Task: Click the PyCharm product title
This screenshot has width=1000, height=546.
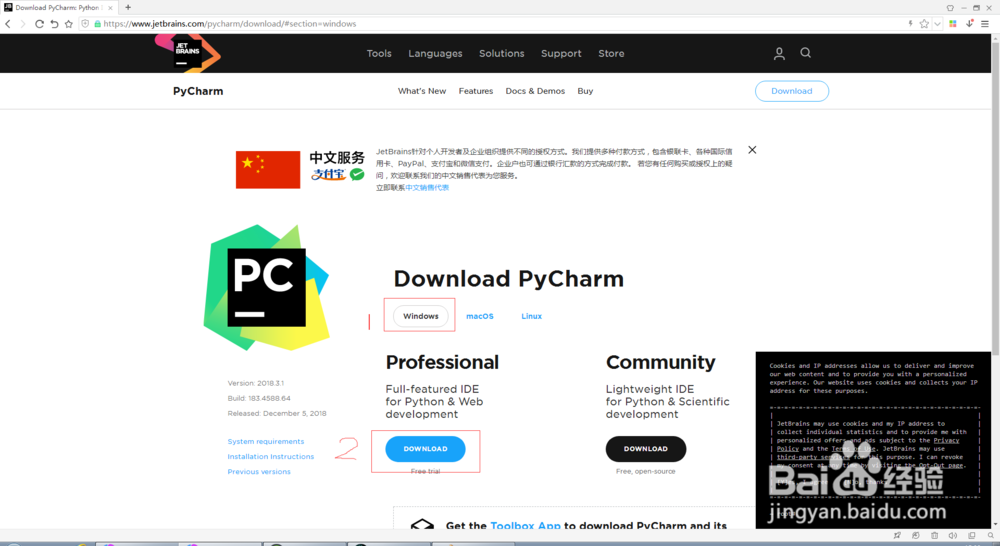Action: [x=198, y=91]
